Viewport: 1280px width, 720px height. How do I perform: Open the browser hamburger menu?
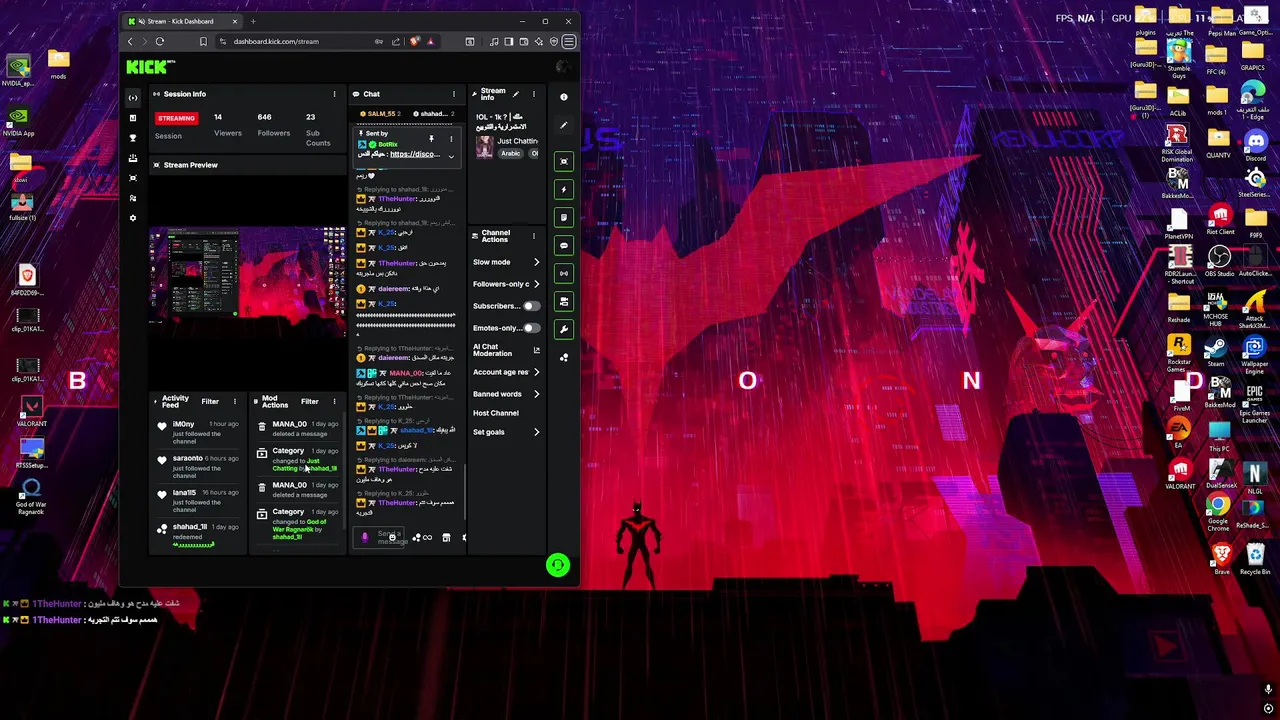569,42
